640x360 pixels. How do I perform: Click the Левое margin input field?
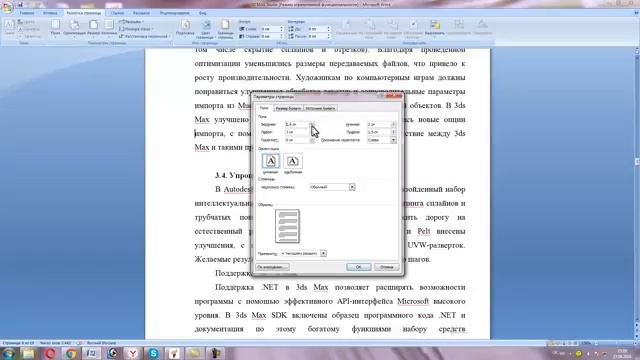[x=297, y=132]
